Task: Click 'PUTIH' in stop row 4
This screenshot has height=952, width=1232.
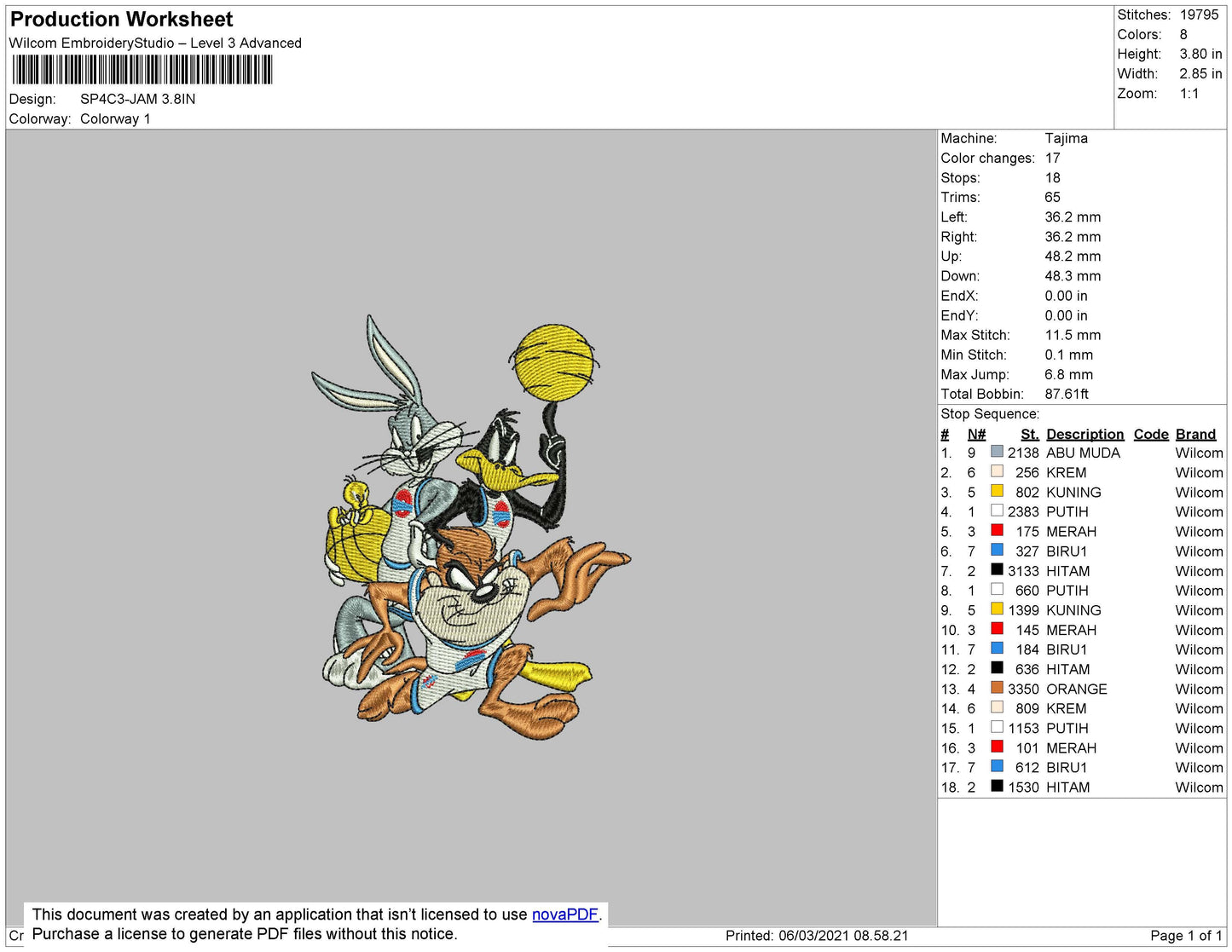Action: 1067,512
